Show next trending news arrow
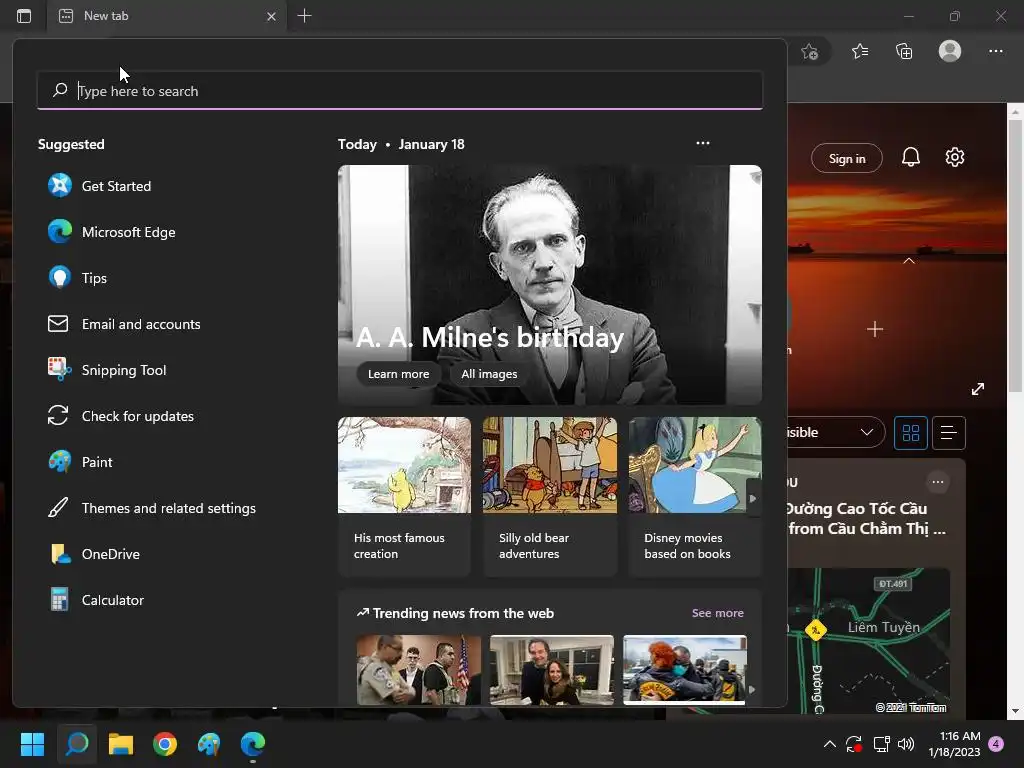This screenshot has height=768, width=1024. click(x=752, y=689)
